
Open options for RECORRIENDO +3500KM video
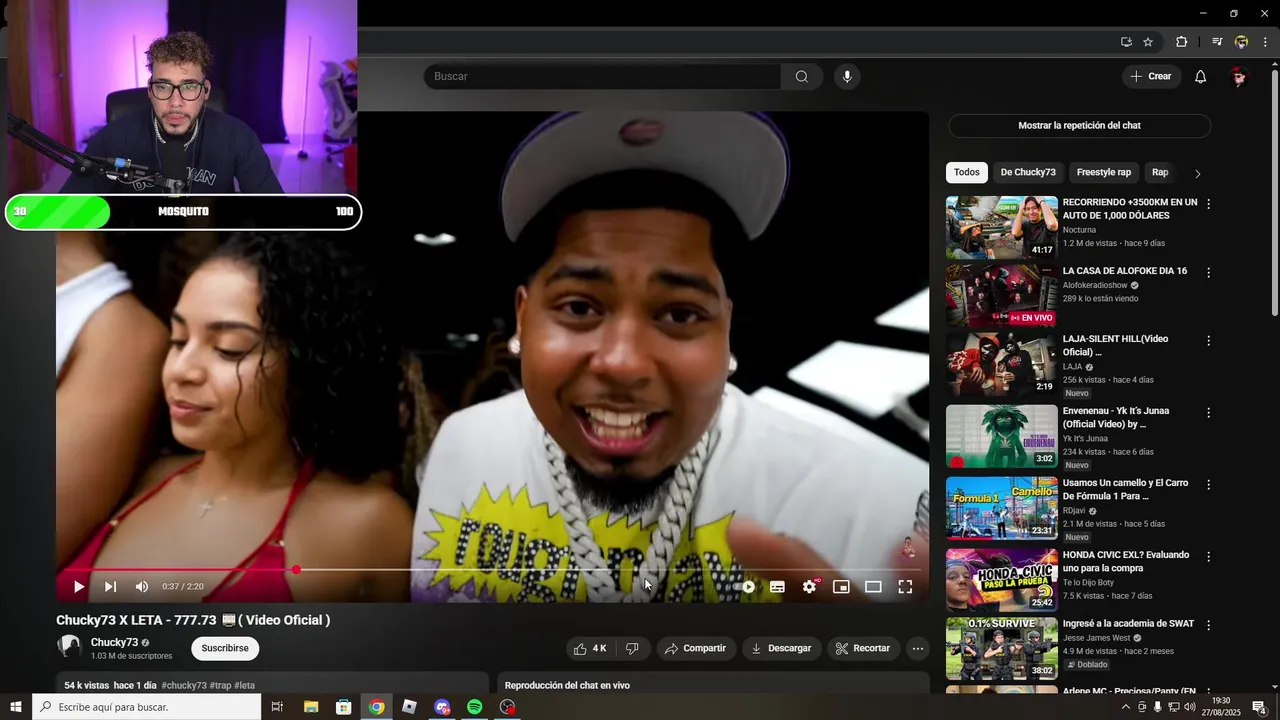[x=1208, y=204]
